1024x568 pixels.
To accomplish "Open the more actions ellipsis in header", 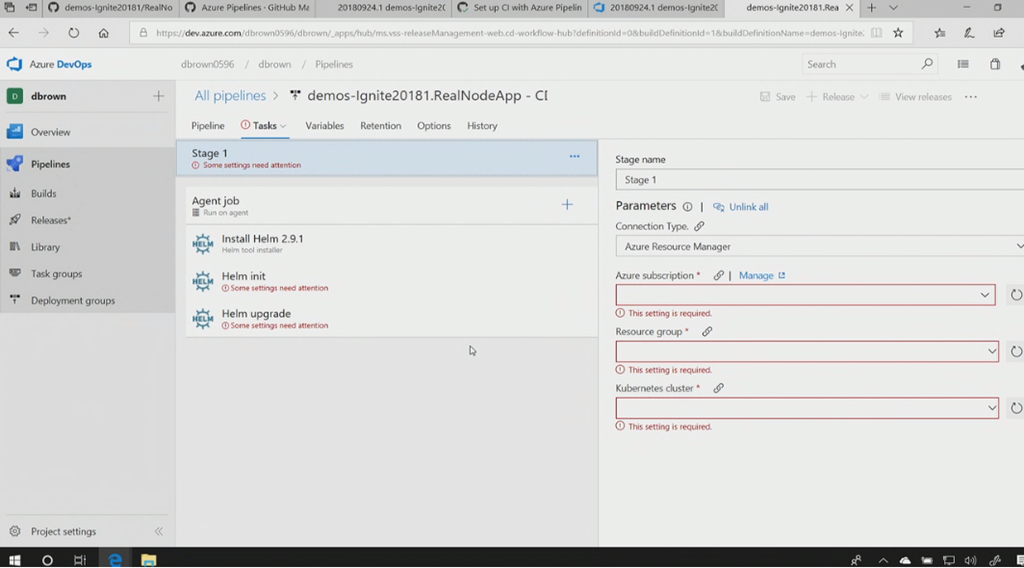I will (970, 97).
